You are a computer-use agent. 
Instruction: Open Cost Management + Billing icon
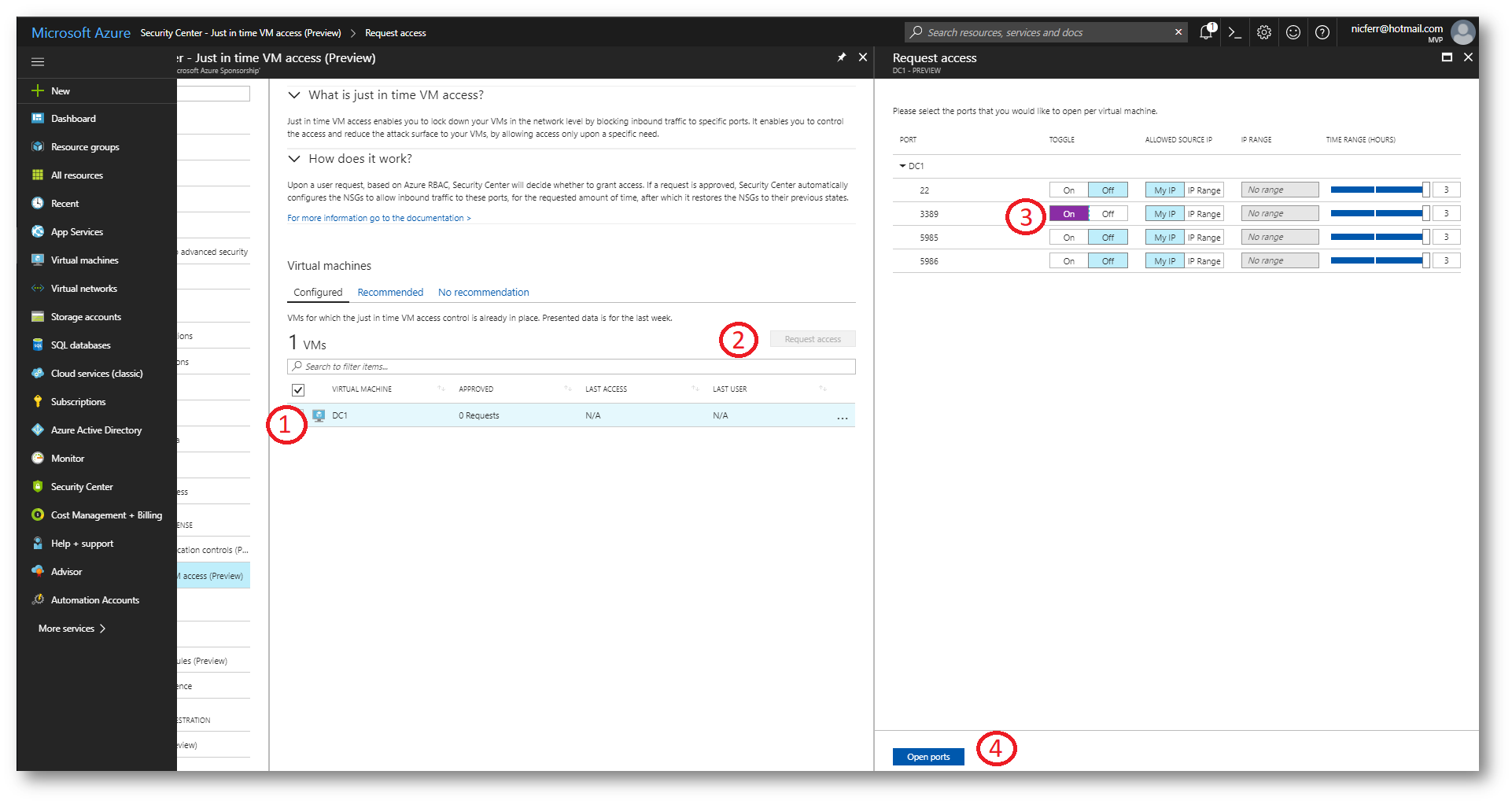37,515
